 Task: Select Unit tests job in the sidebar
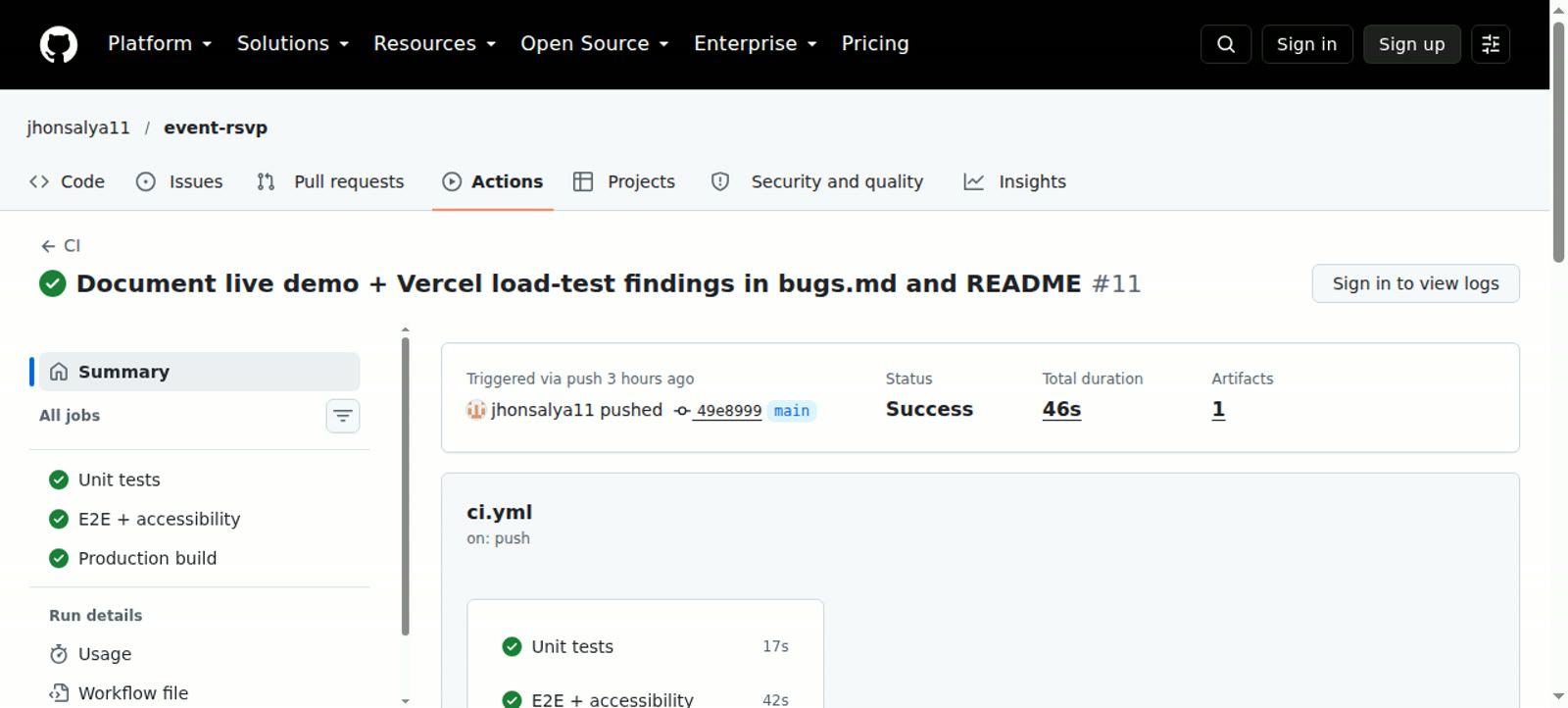point(200,480)
